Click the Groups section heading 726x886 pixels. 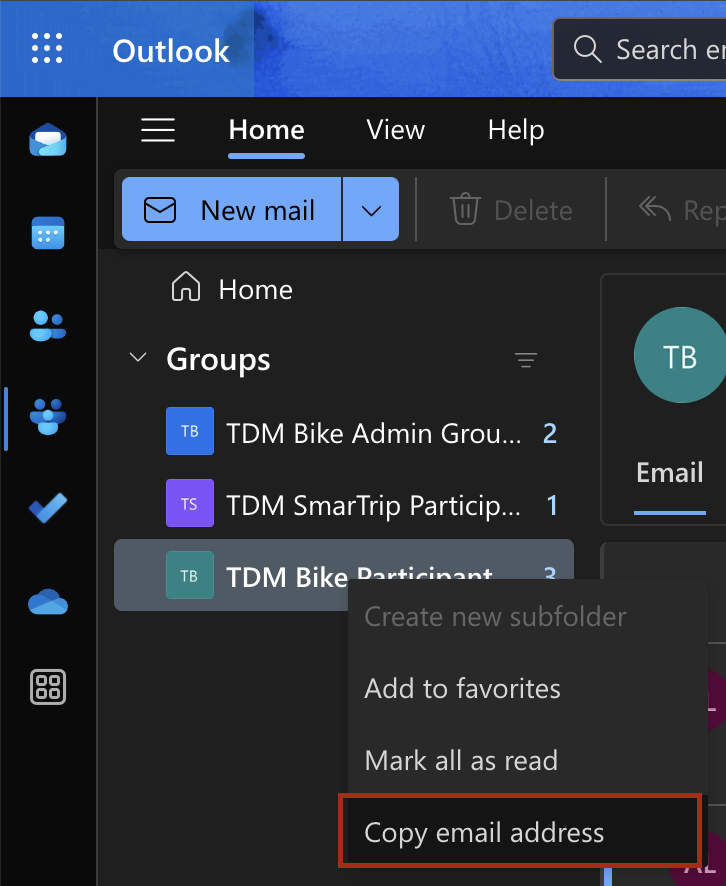coord(218,359)
